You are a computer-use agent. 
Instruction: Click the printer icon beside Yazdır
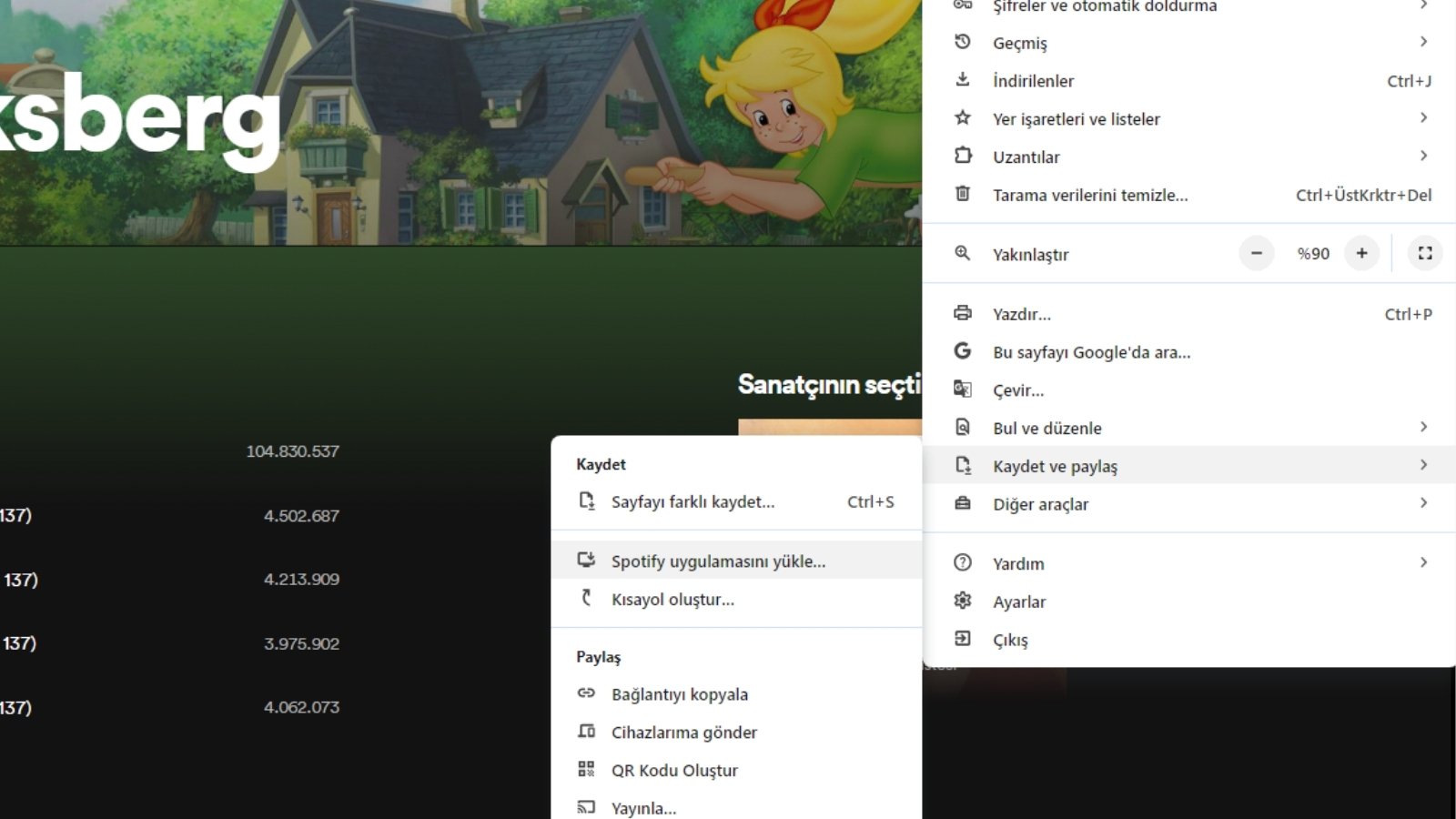(x=962, y=313)
